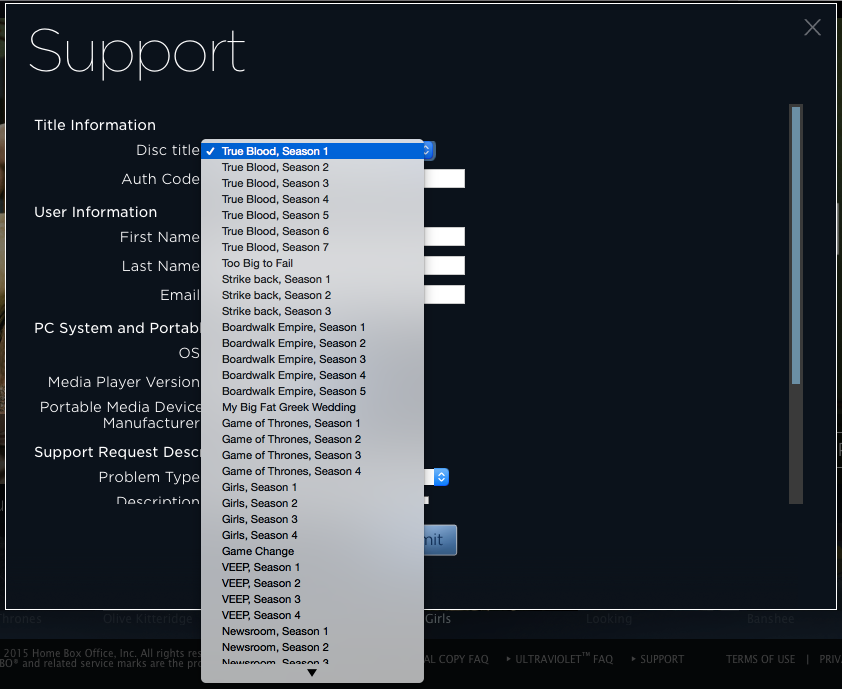842x689 pixels.
Task: Select Newsroom, Season 2
Action: pyautogui.click(x=313, y=647)
